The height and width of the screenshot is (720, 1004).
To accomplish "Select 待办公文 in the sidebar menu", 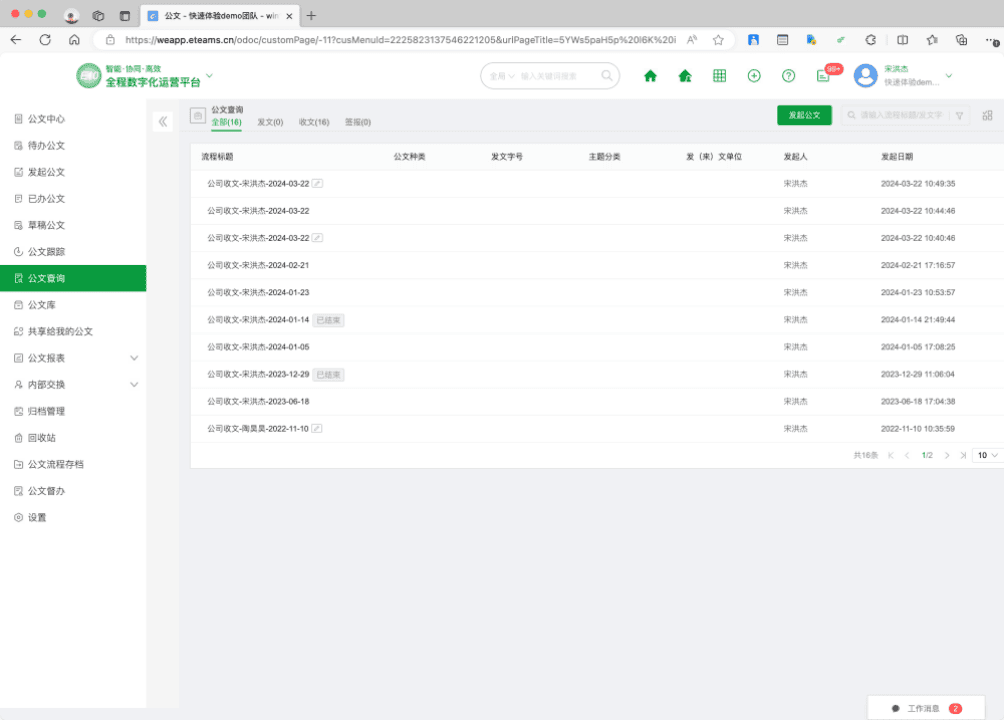I will (x=46, y=146).
